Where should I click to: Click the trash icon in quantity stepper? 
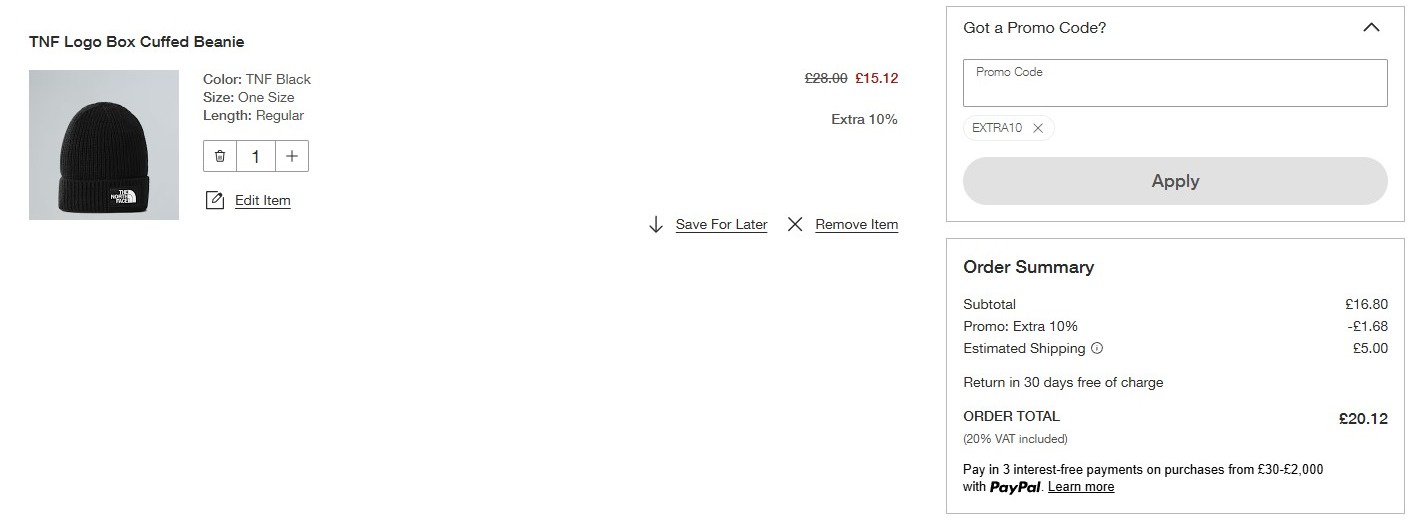tap(220, 156)
